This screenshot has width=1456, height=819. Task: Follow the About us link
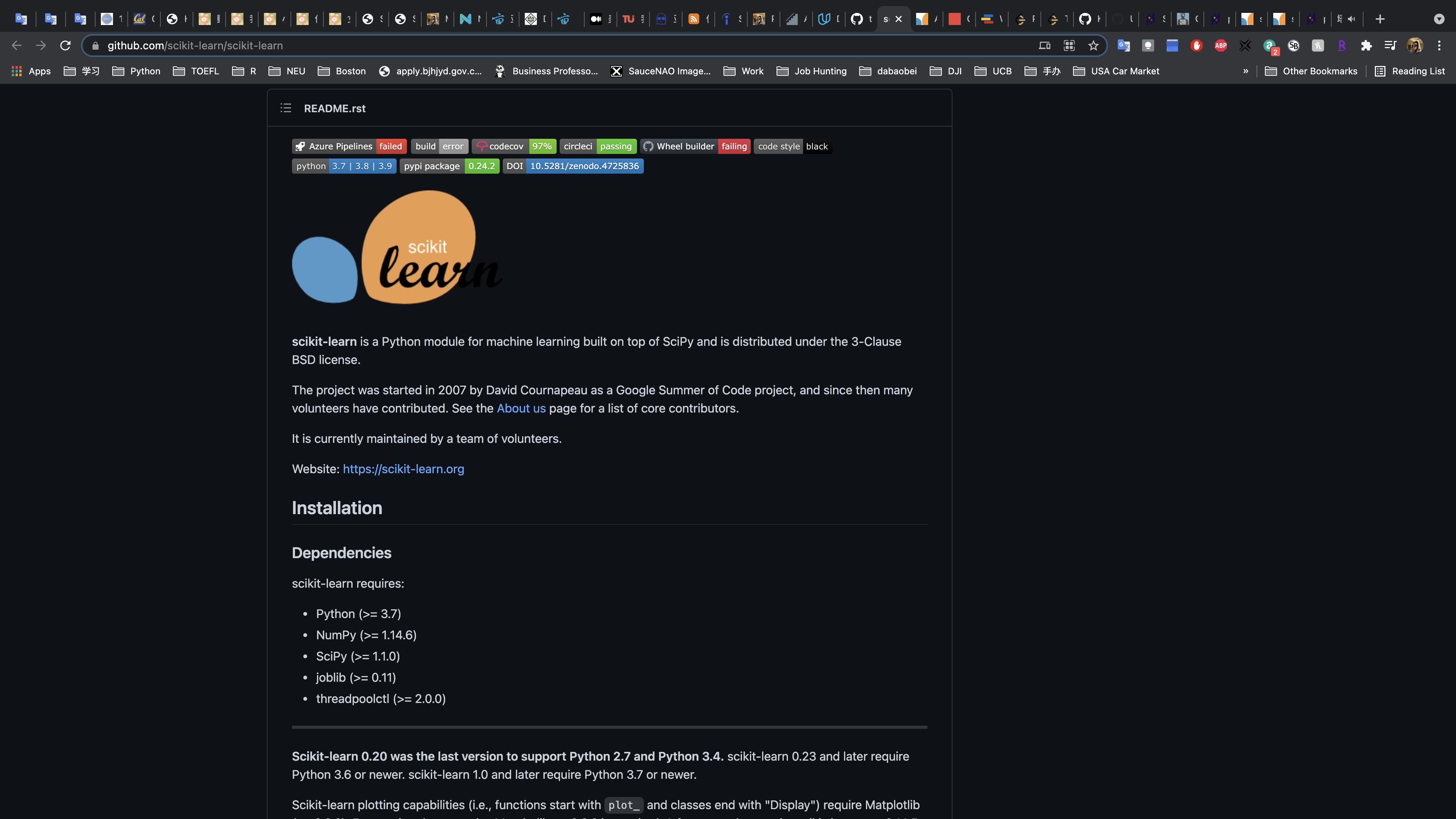click(x=521, y=408)
